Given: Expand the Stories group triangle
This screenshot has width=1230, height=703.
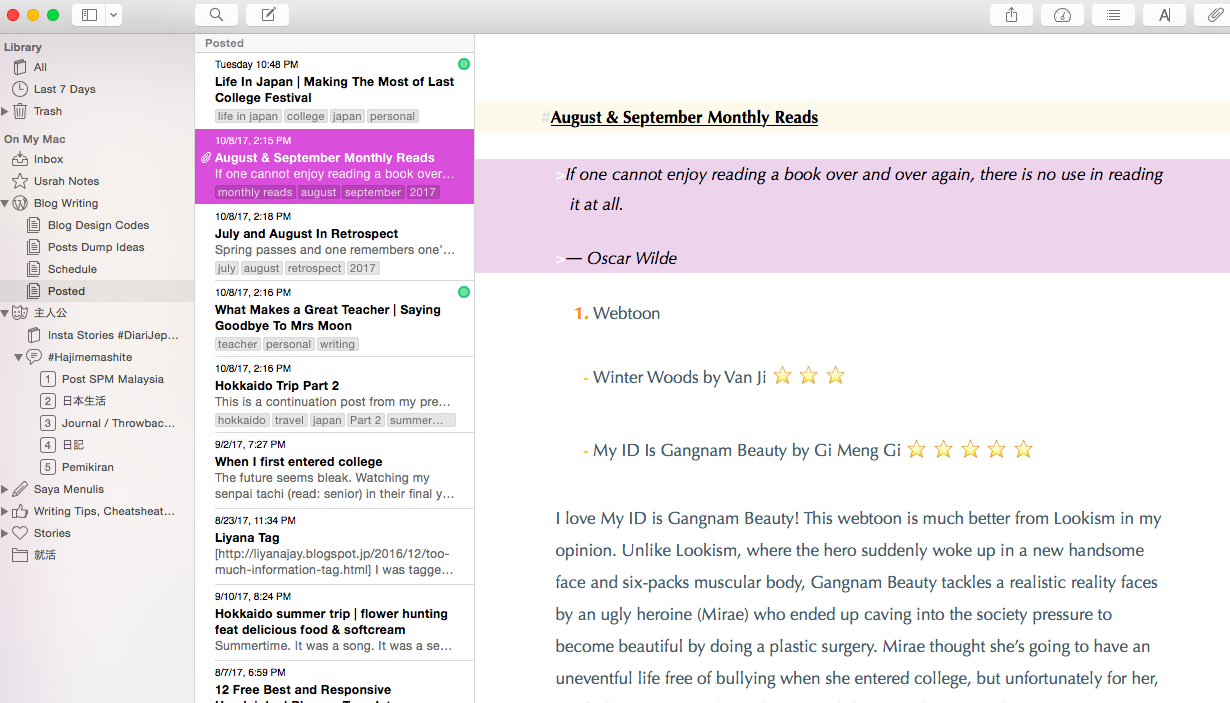Looking at the screenshot, I should pyautogui.click(x=5, y=533).
